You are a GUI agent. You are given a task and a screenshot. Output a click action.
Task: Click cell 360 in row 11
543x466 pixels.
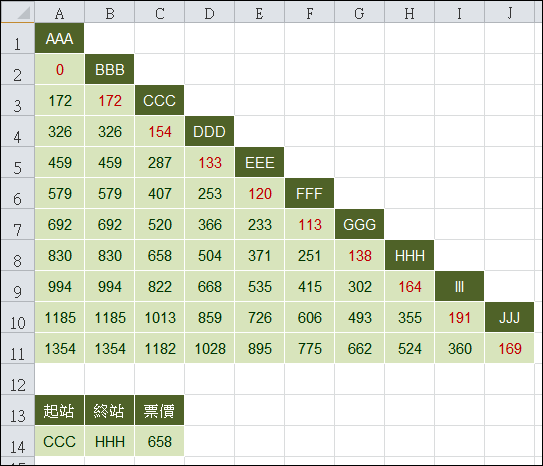point(460,348)
